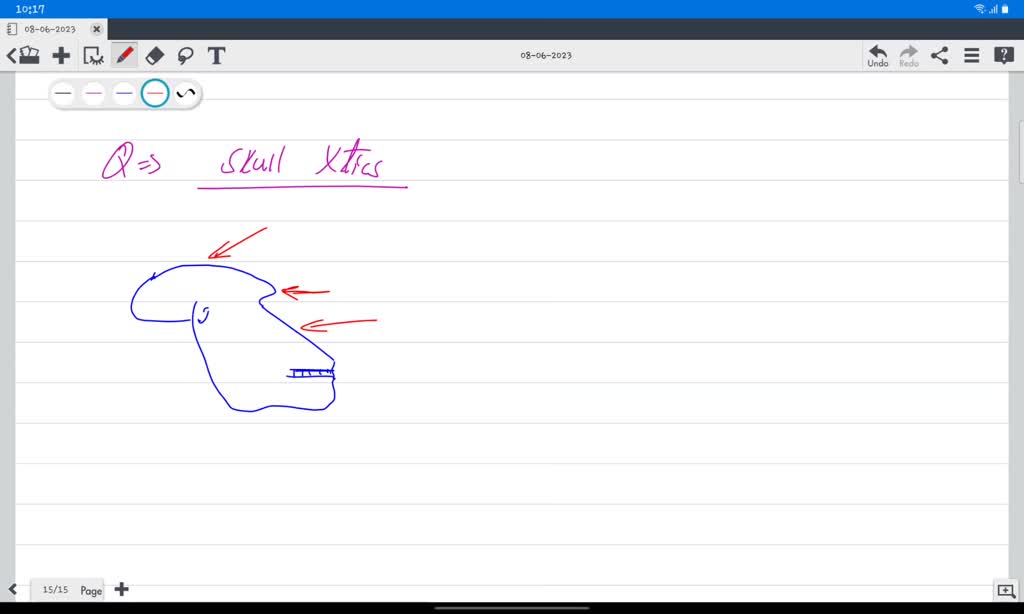Pick the purple pen preset
The width and height of the screenshot is (1024, 614).
click(x=93, y=94)
